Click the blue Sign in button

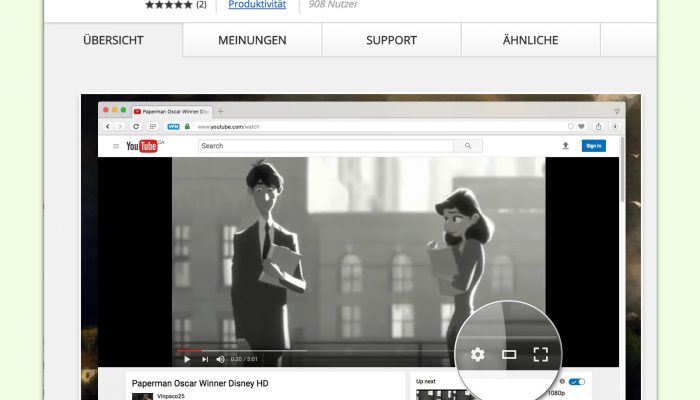pos(594,146)
